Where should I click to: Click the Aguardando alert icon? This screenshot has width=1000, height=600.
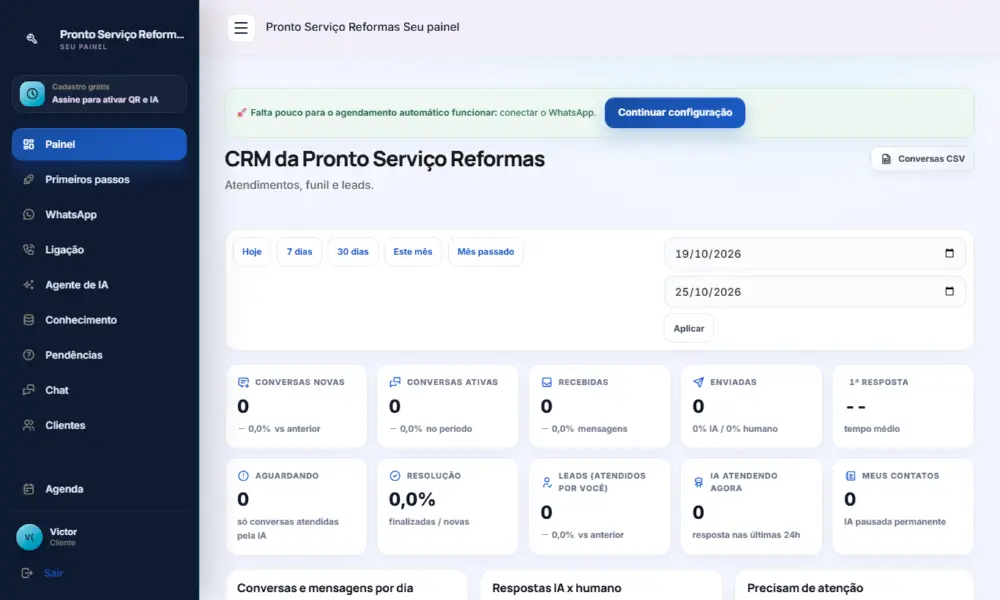[x=243, y=476]
